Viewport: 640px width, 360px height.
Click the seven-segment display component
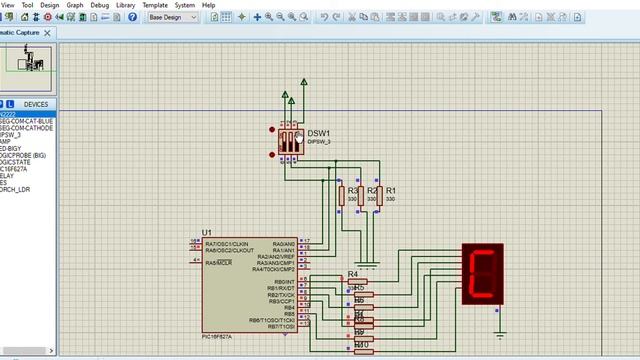coord(482,274)
